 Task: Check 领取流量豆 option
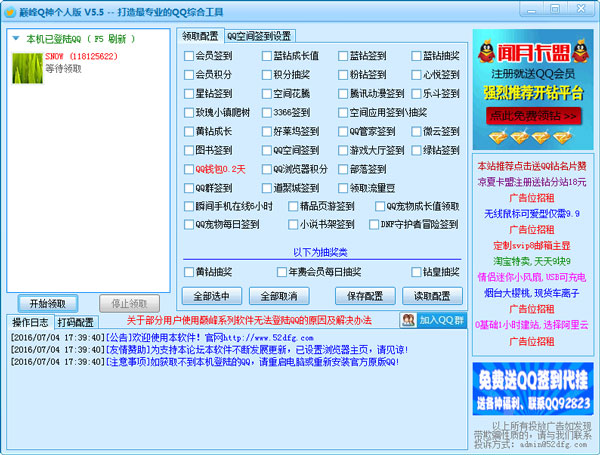[x=343, y=188]
